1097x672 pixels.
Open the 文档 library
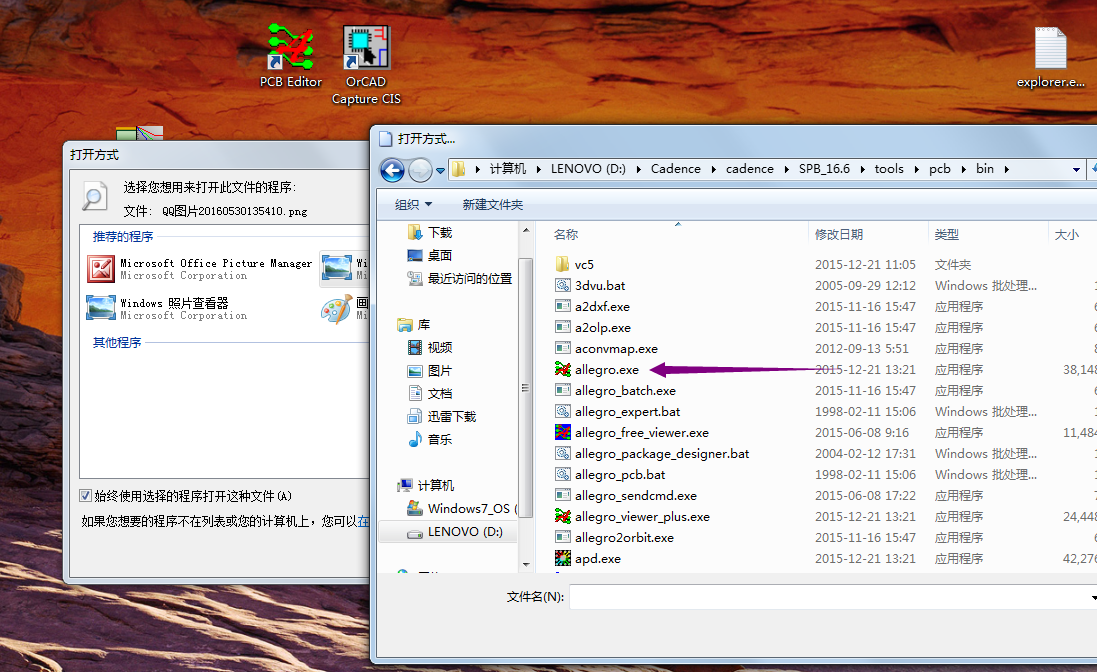[430, 394]
